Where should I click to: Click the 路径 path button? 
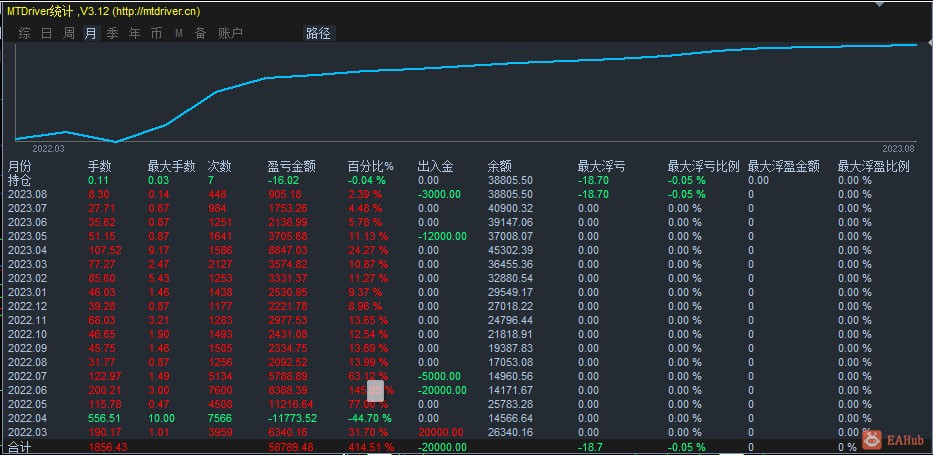coord(318,33)
